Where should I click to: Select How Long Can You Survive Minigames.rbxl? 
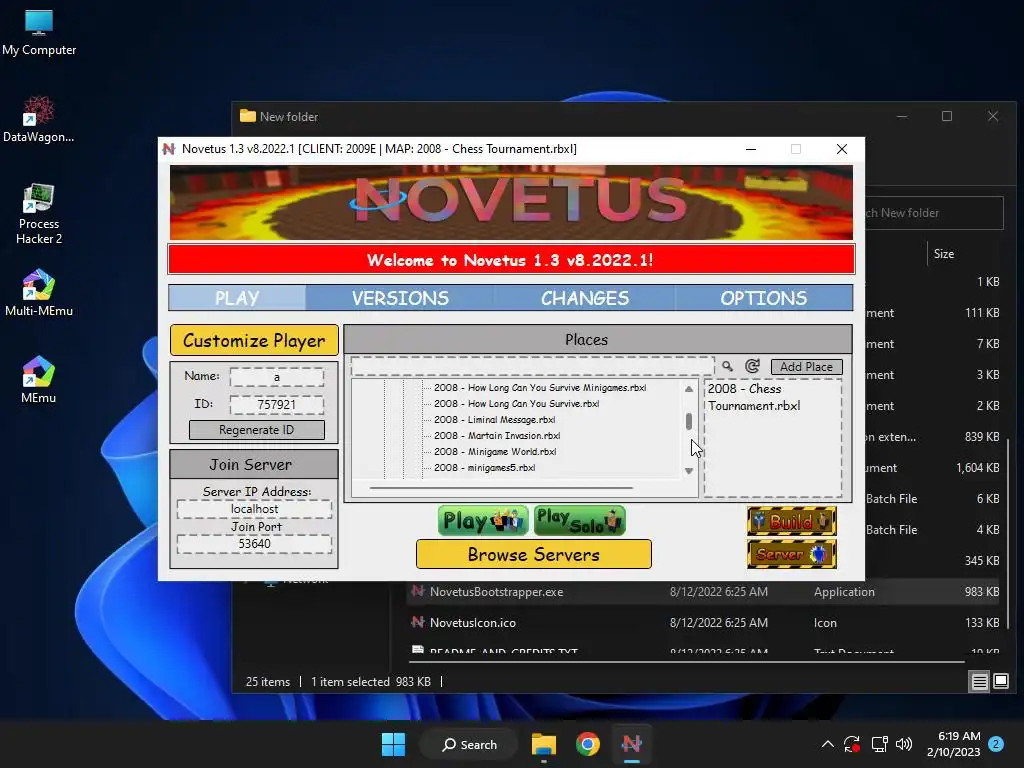click(540, 388)
